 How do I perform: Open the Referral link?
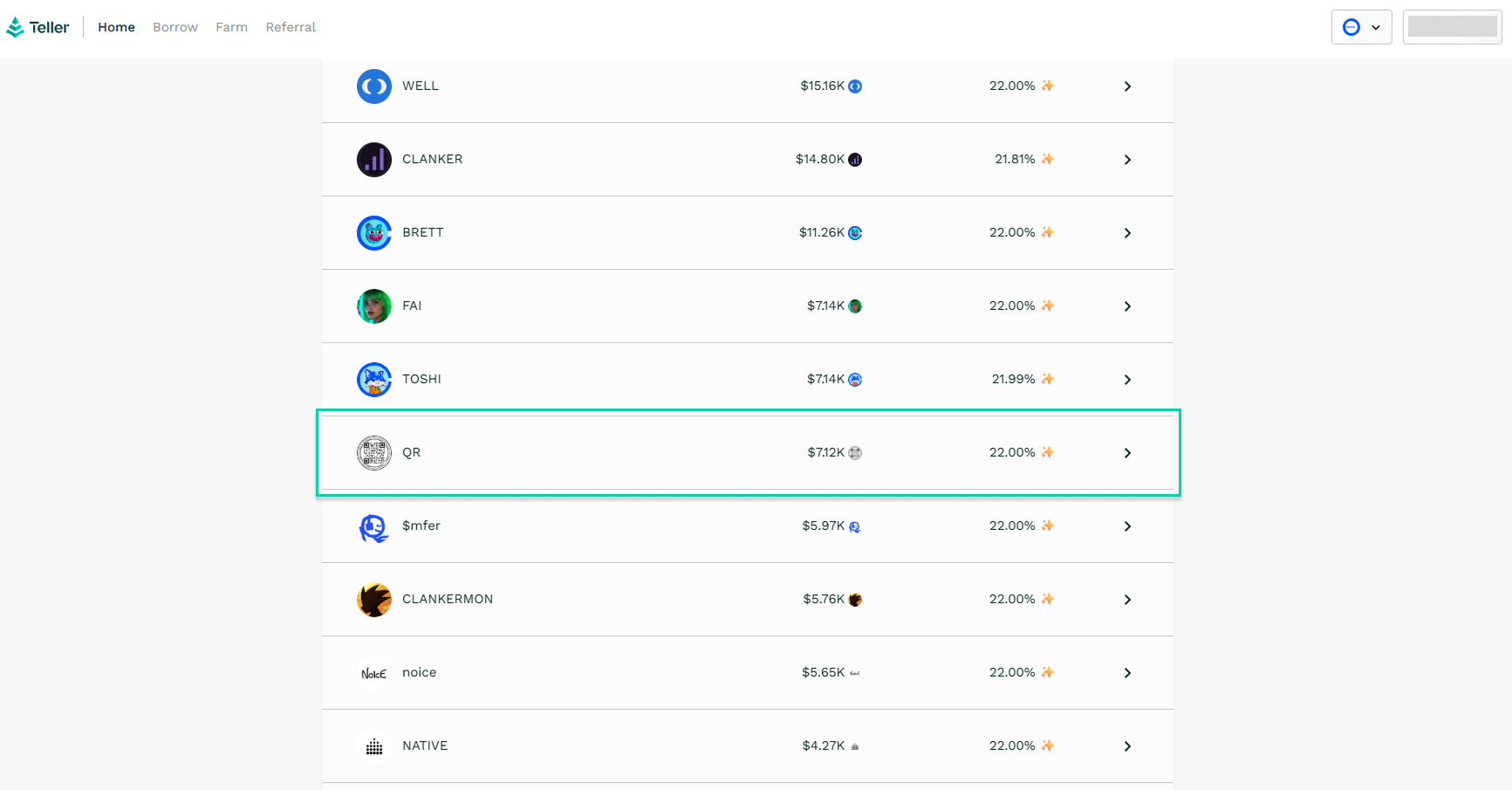(291, 27)
